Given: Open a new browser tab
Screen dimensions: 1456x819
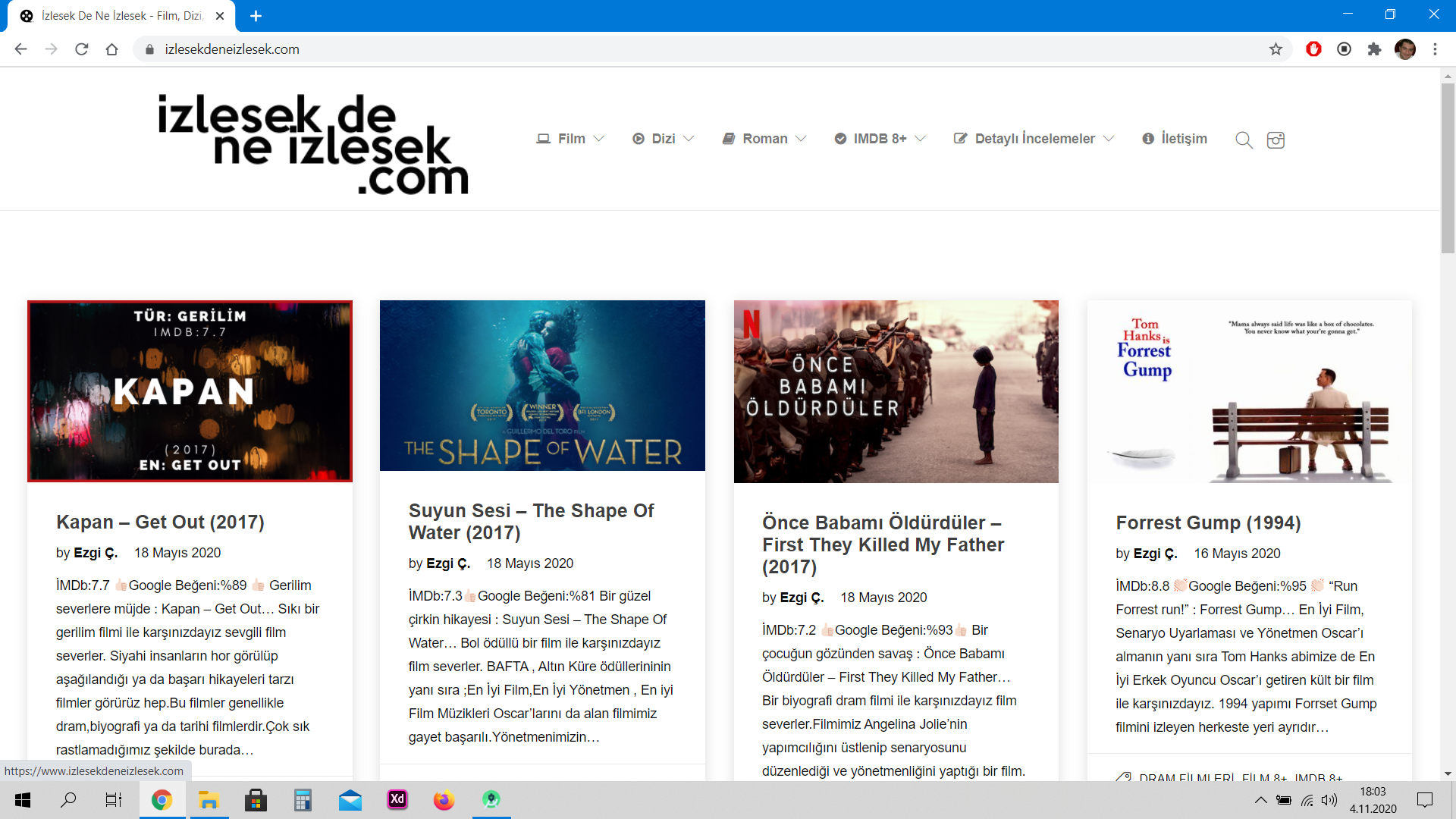Looking at the screenshot, I should [x=256, y=16].
